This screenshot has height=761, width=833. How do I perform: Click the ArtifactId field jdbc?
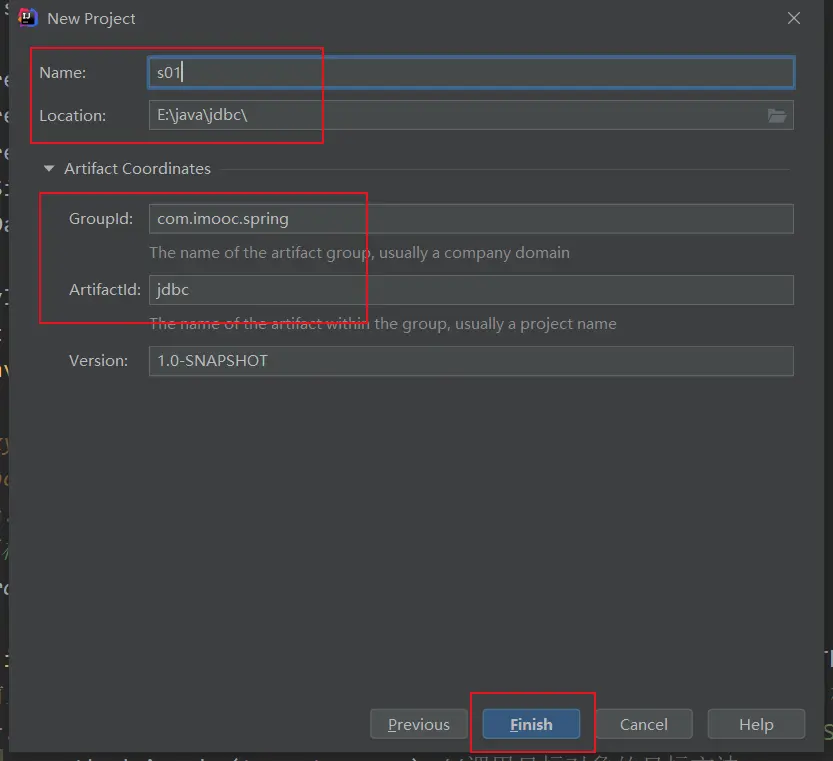(x=471, y=290)
